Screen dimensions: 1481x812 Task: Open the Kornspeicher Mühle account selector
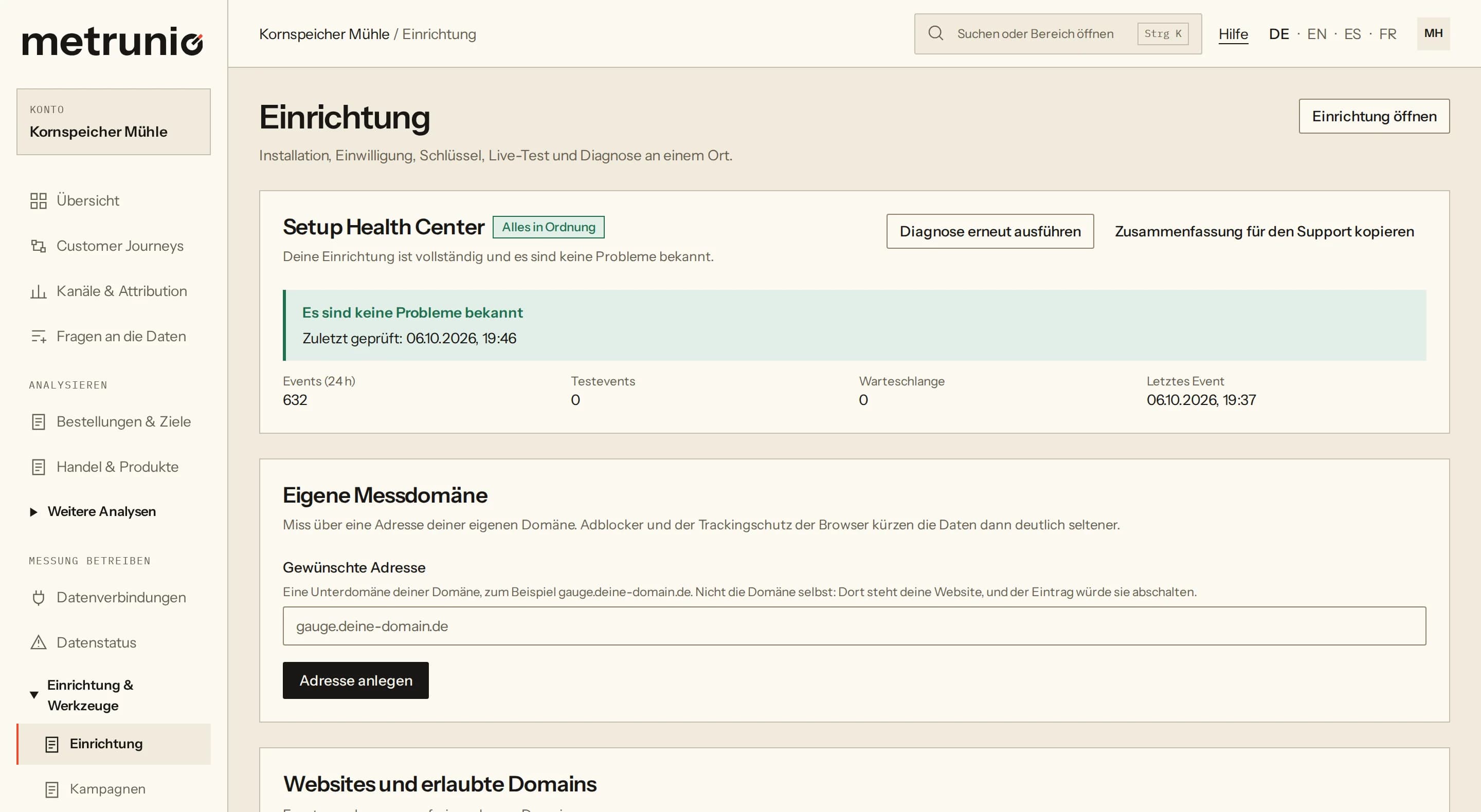tap(114, 122)
